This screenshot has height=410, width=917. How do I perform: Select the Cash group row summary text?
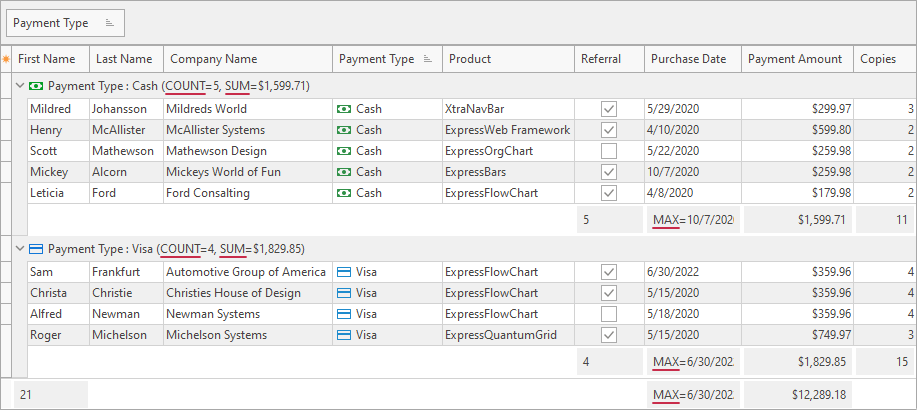point(179,86)
